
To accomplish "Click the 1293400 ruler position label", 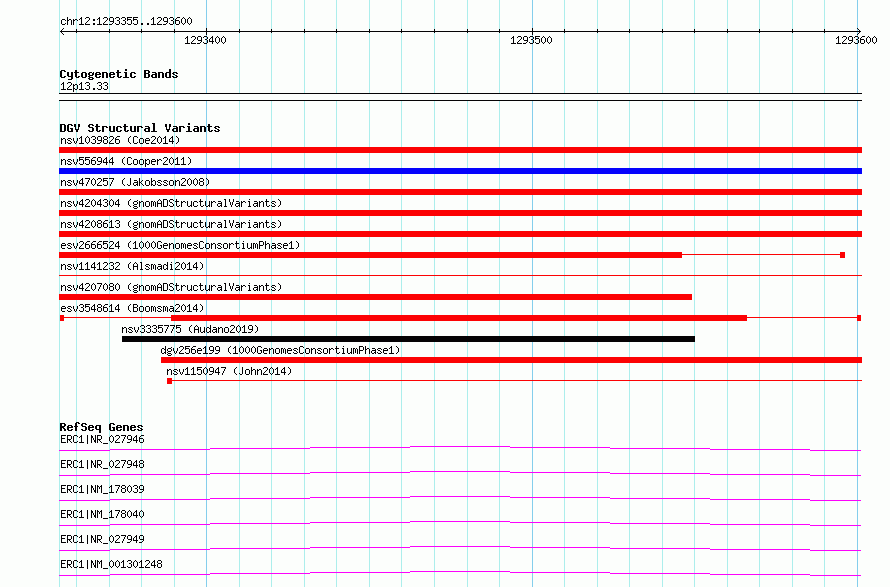I will (205, 40).
